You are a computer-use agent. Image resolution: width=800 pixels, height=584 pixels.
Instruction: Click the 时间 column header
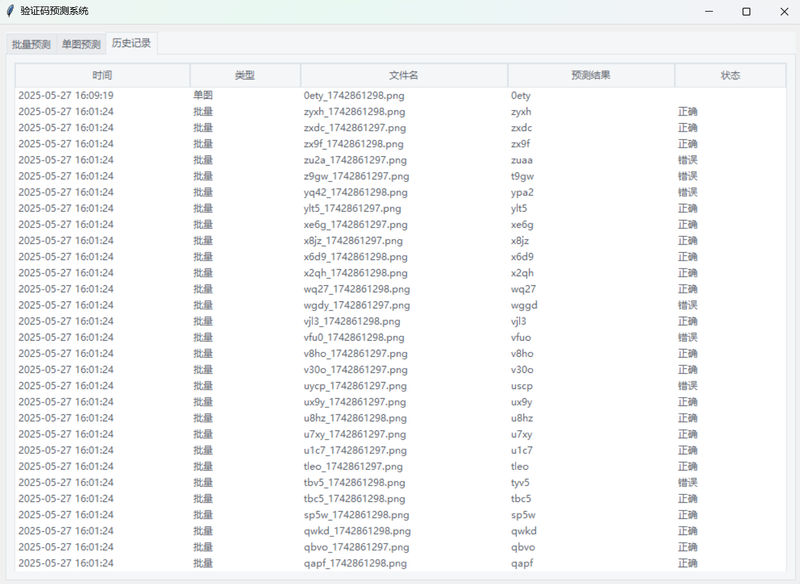[x=103, y=75]
